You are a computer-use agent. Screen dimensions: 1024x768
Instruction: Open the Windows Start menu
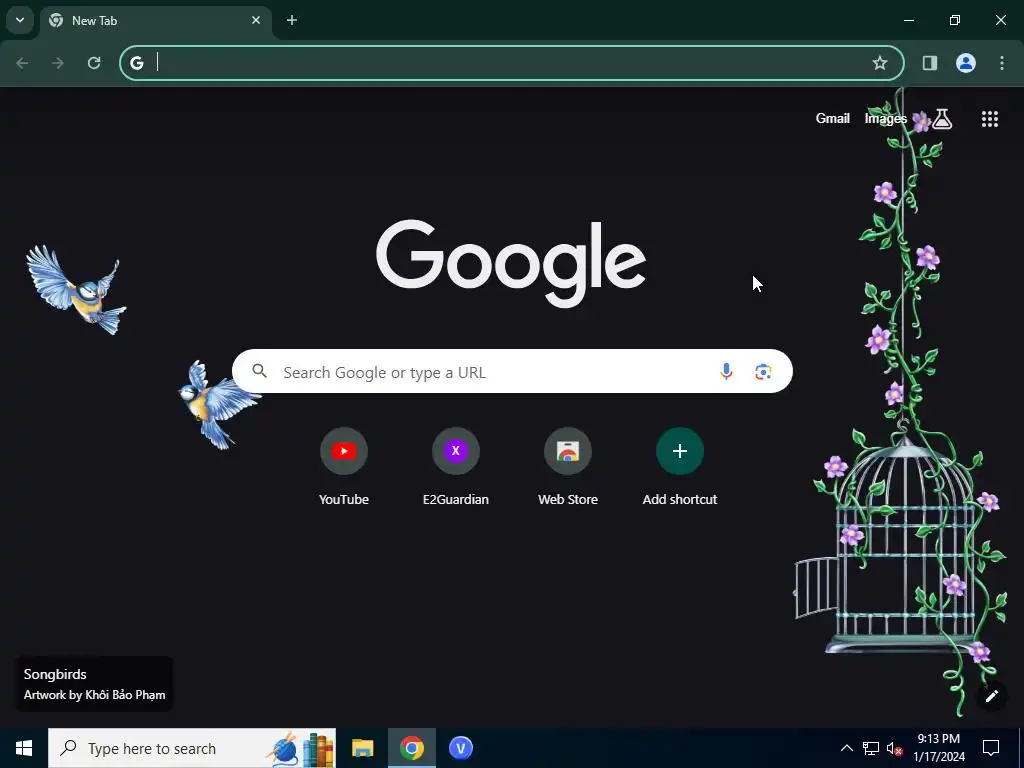pos(24,748)
